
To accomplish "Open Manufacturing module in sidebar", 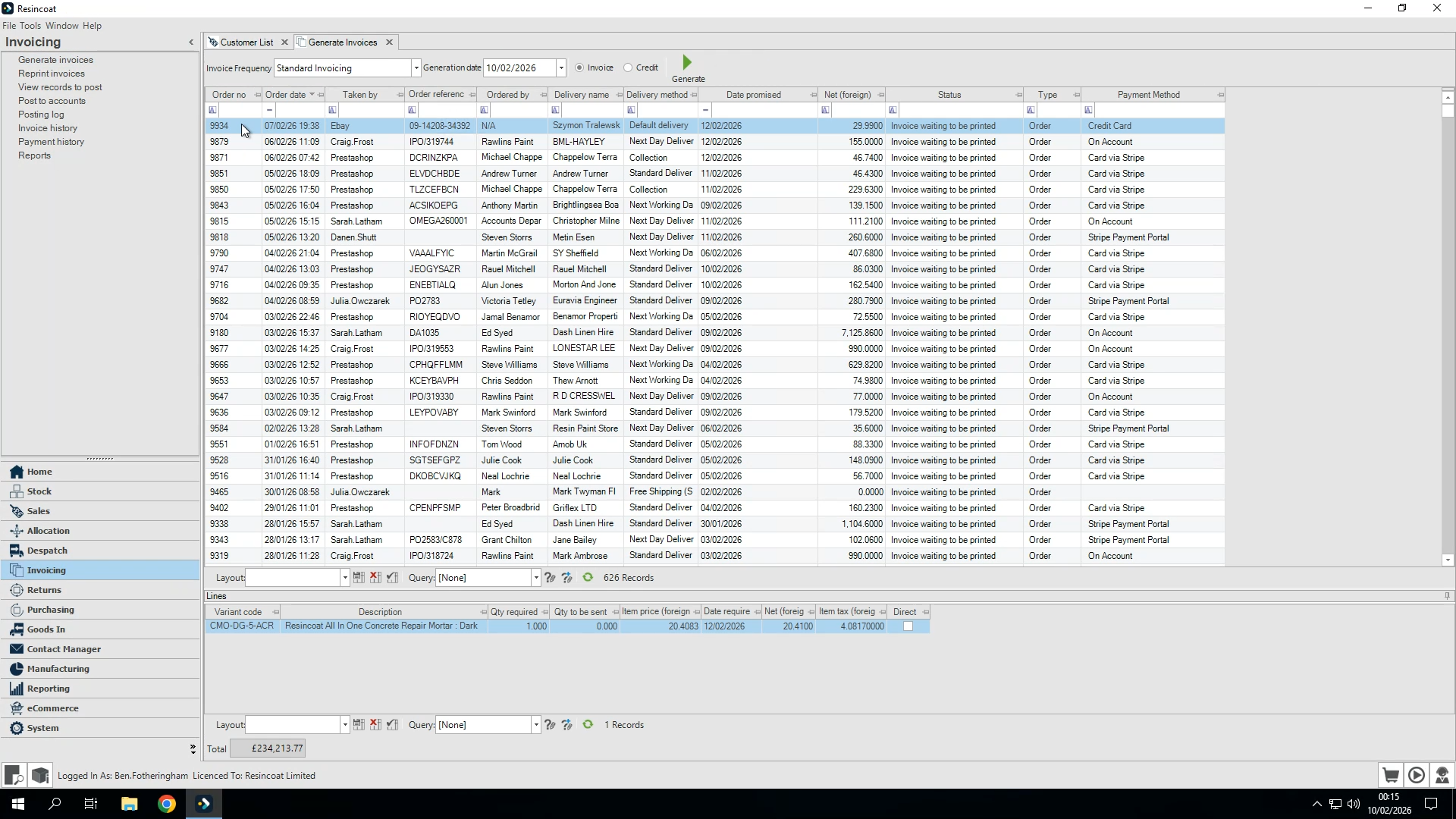I will [x=58, y=669].
